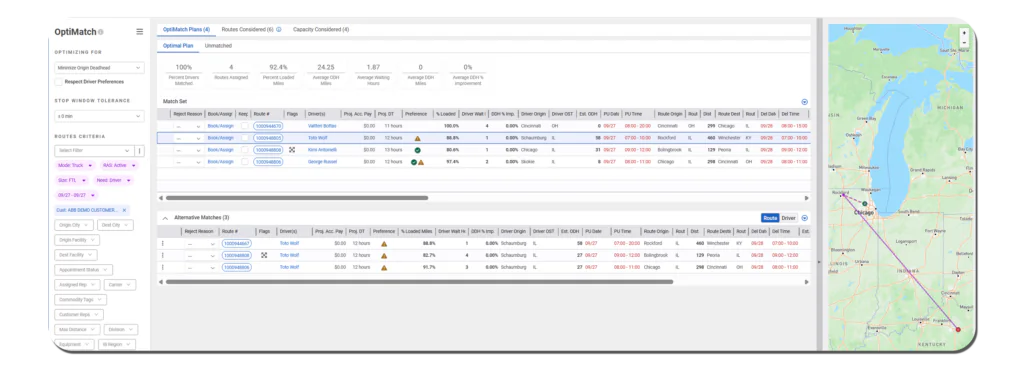The width and height of the screenshot is (1024, 368).
Task: Click the green marker near Chicago on map
Action: [x=864, y=204]
